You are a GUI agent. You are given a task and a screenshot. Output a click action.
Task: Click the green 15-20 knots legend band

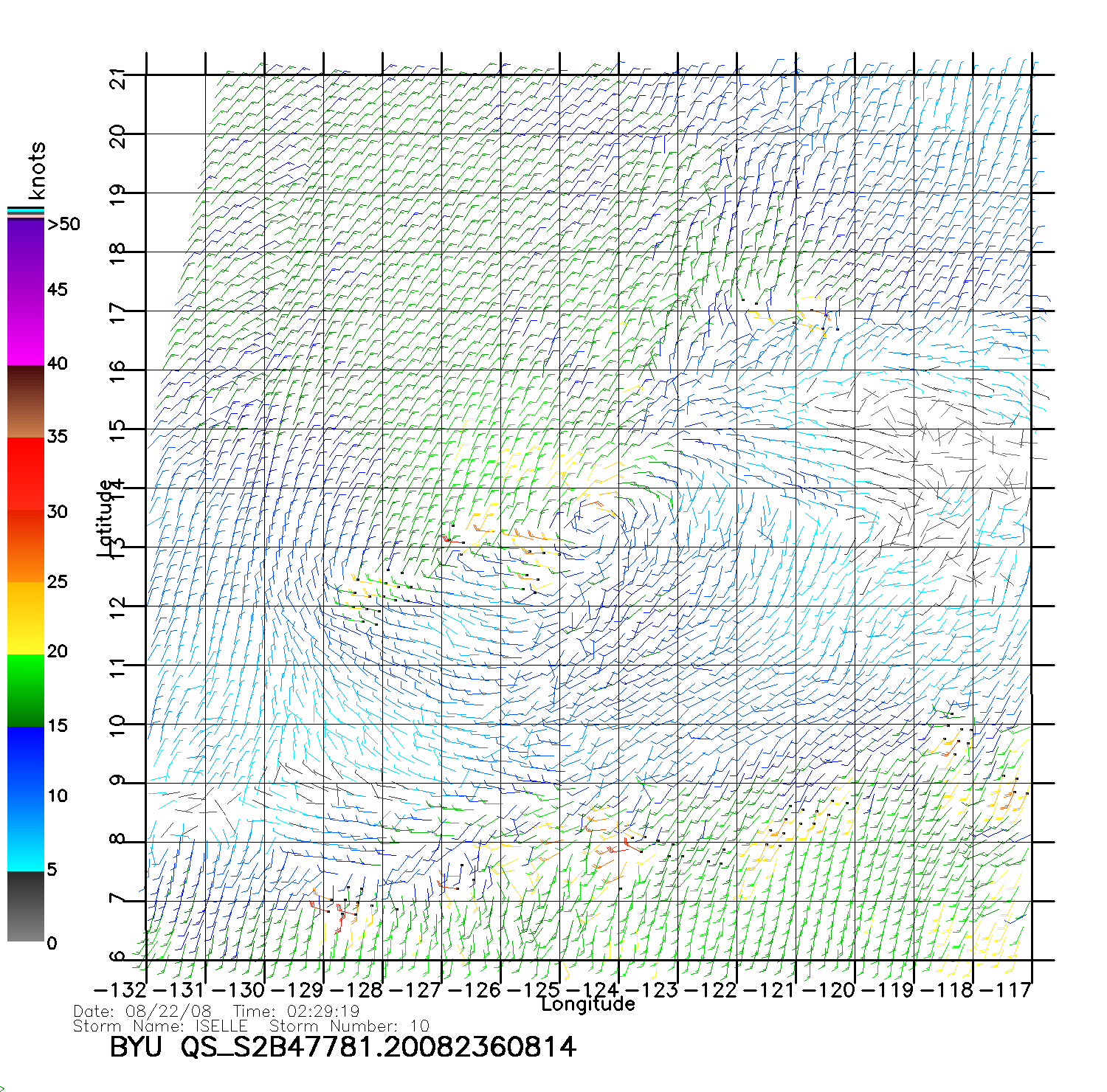(x=25, y=690)
